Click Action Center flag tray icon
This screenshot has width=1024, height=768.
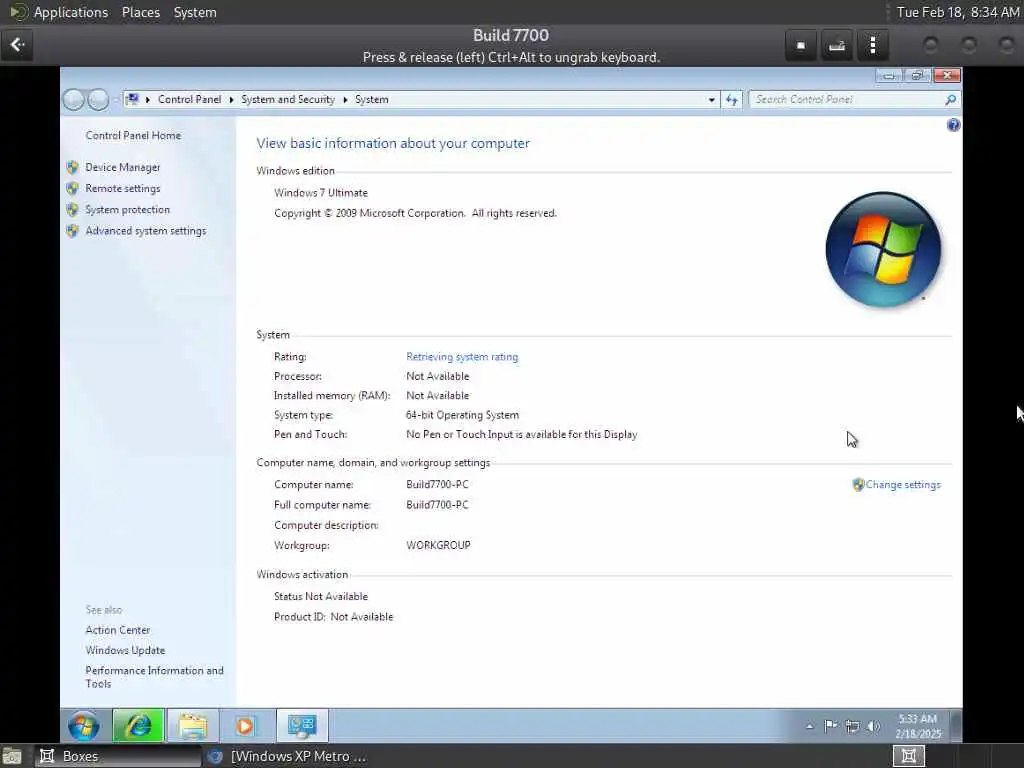pyautogui.click(x=831, y=726)
